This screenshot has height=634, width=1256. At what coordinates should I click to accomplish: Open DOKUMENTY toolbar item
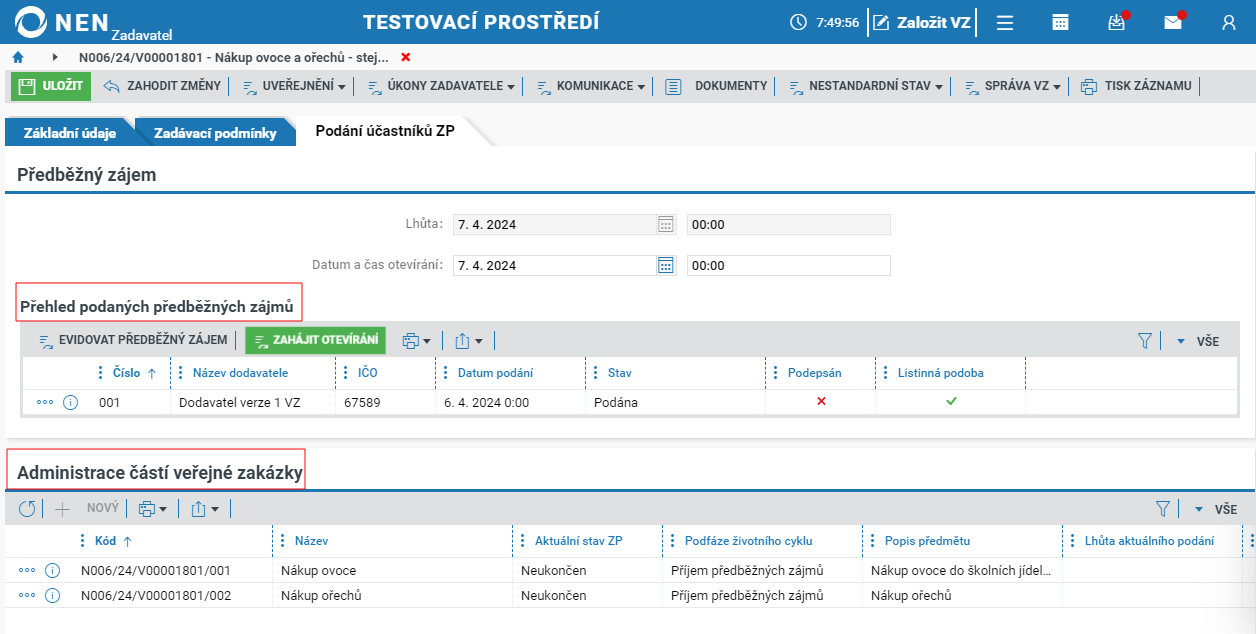(x=717, y=86)
